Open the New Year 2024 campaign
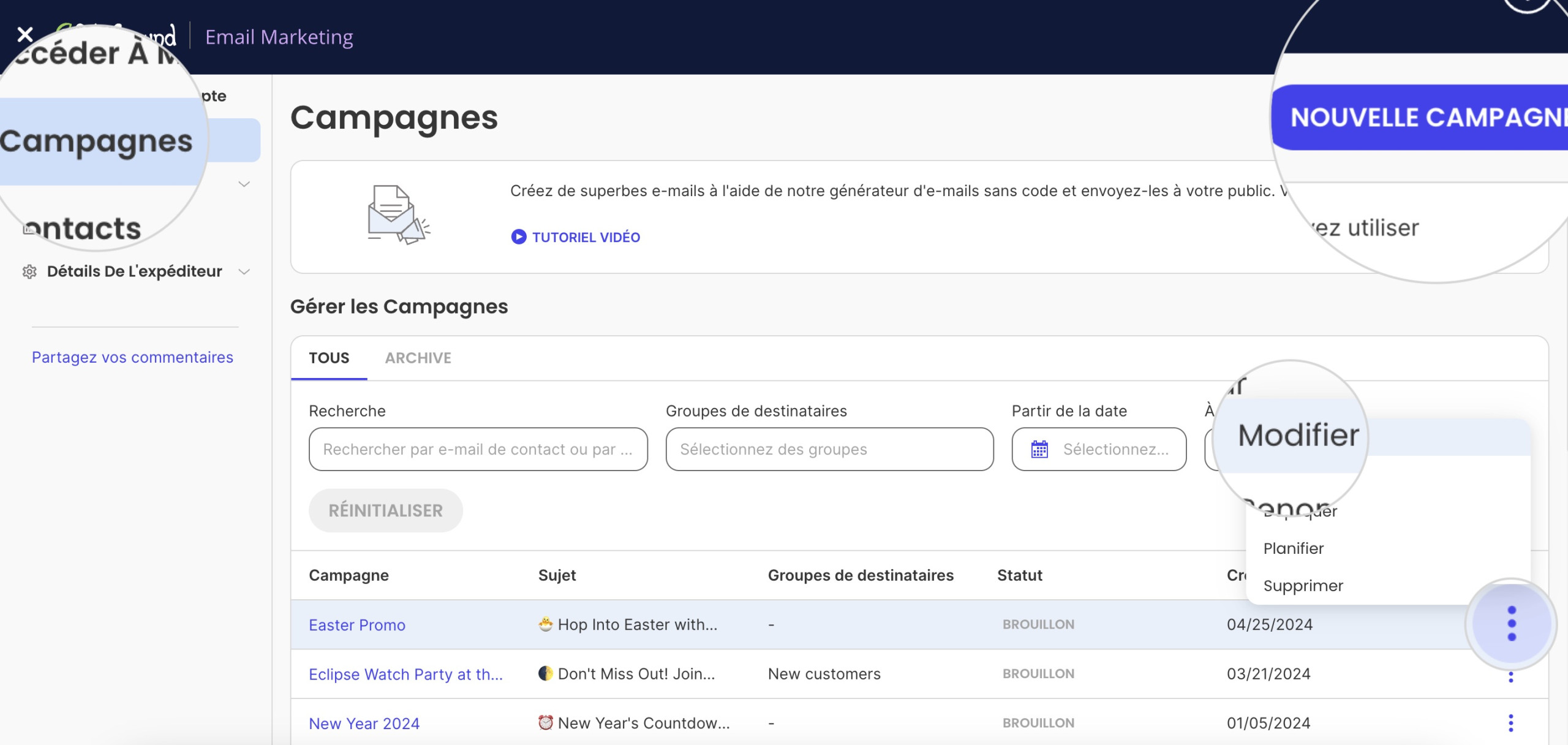Viewport: 1568px width, 745px height. click(x=364, y=724)
